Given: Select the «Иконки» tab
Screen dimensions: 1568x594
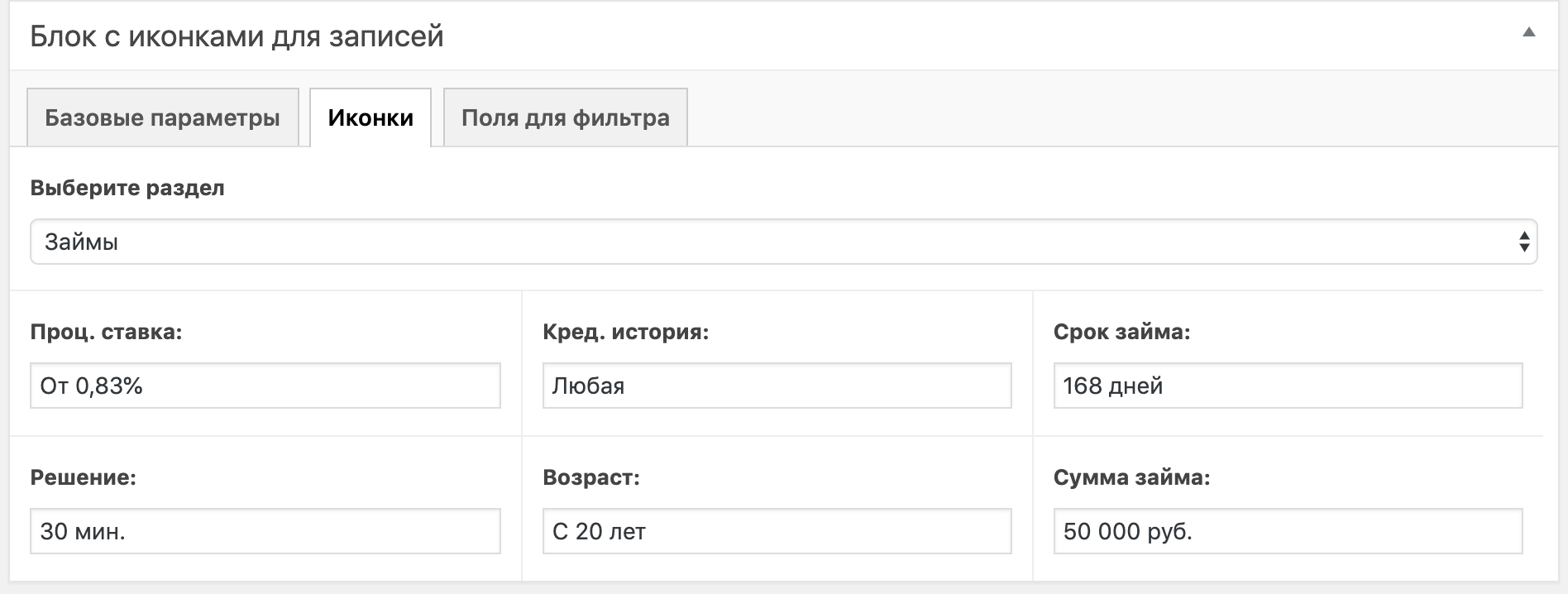Looking at the screenshot, I should pos(370,117).
